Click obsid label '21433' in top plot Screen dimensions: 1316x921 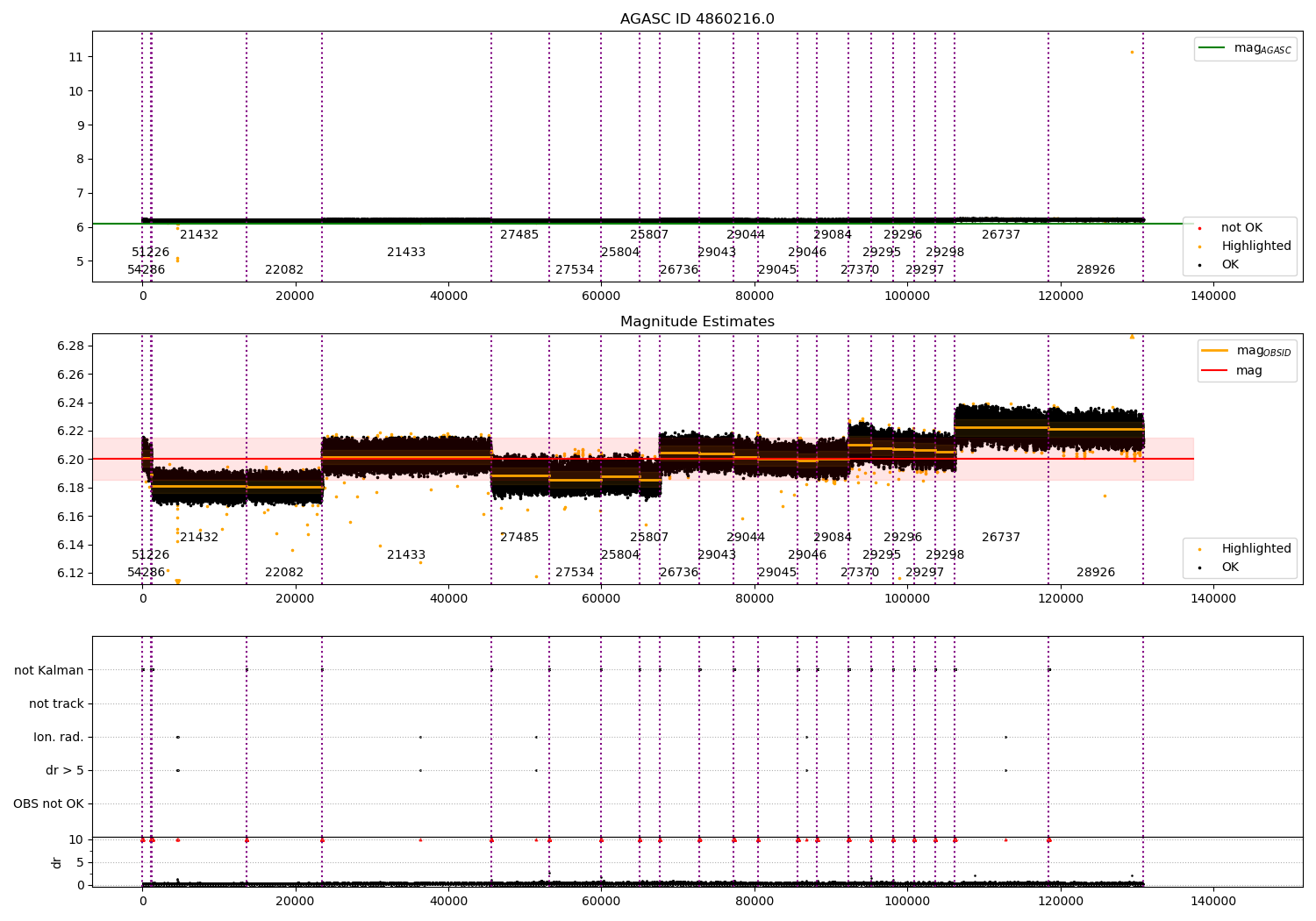406,253
